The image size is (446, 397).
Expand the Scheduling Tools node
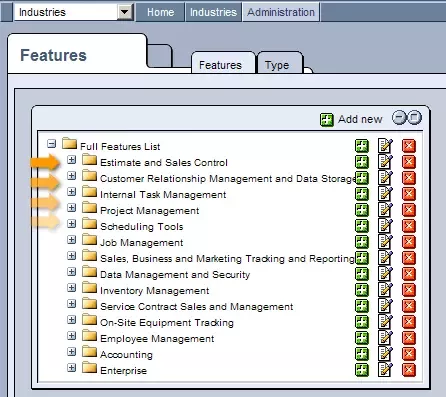pyautogui.click(x=71, y=224)
